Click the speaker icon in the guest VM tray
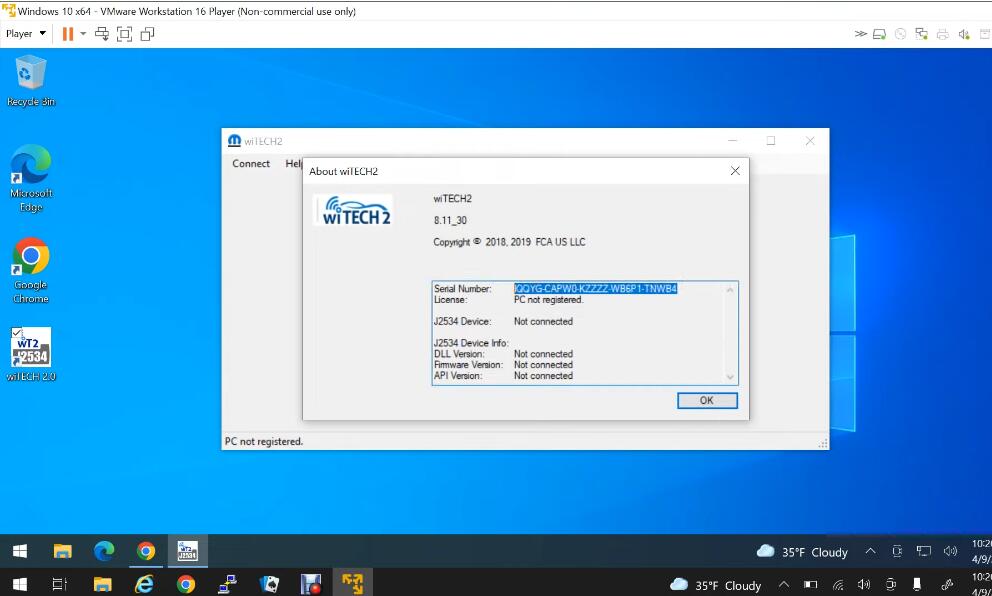992x596 pixels. (950, 551)
